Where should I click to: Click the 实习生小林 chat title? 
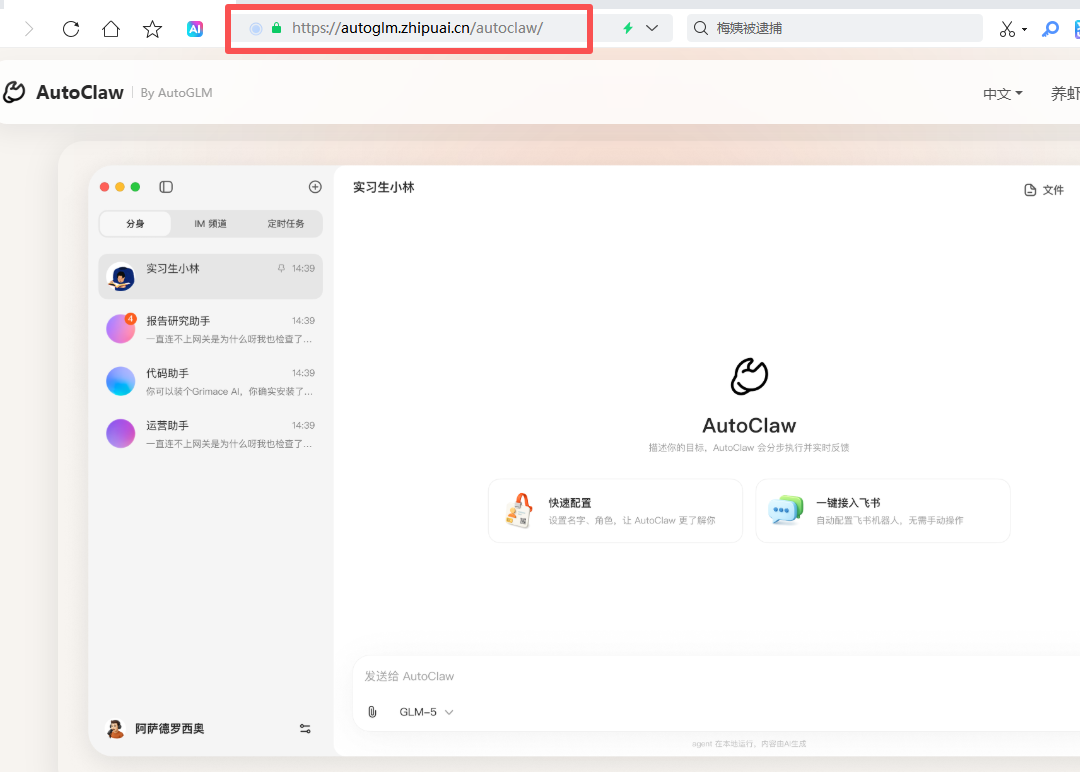(384, 187)
